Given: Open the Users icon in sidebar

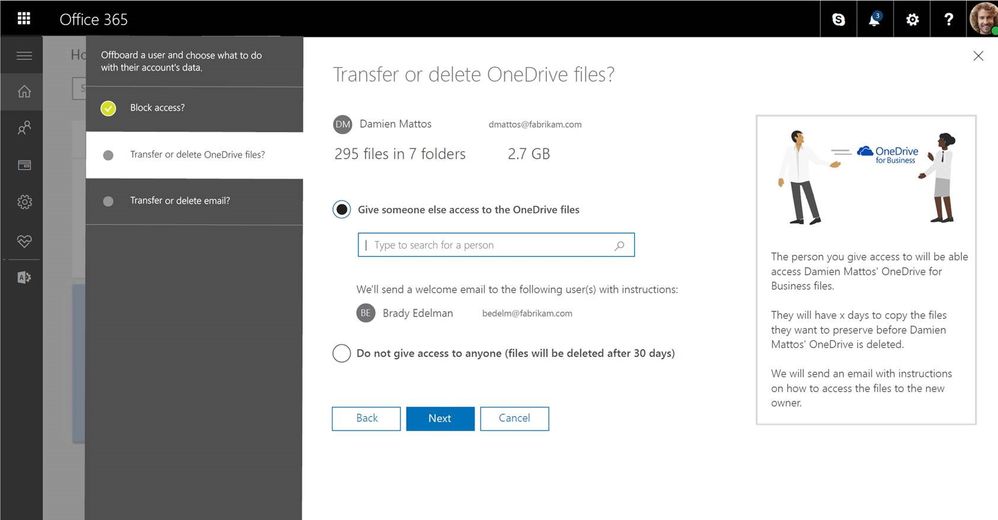Looking at the screenshot, I should (24, 128).
